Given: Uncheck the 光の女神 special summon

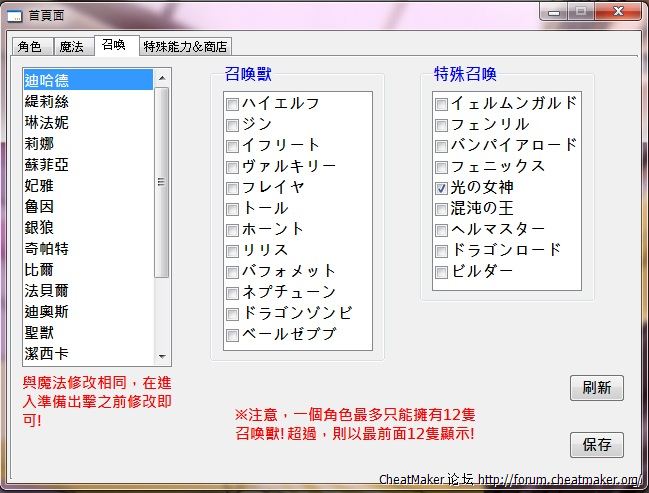Looking at the screenshot, I should (x=441, y=188).
